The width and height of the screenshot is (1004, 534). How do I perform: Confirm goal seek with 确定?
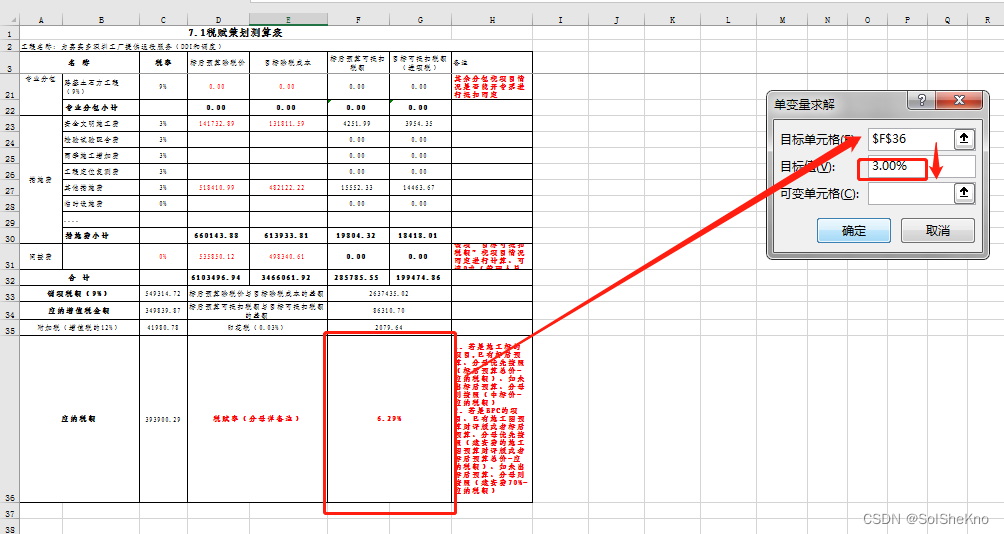coord(854,231)
